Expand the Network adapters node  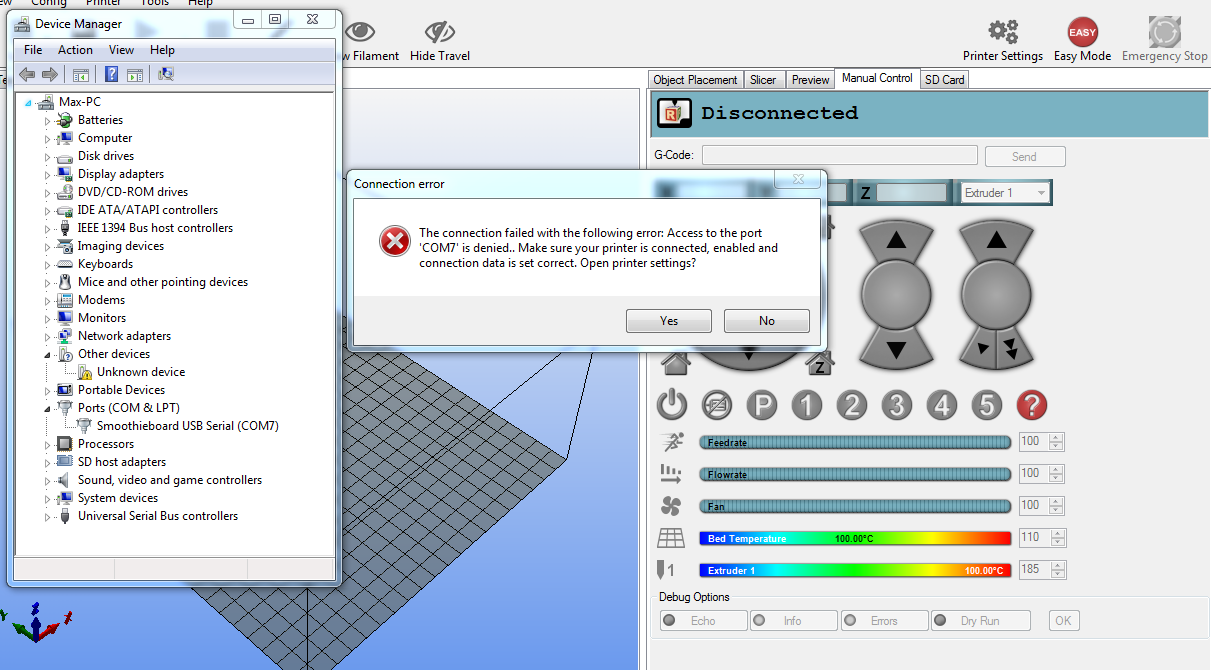click(x=47, y=336)
